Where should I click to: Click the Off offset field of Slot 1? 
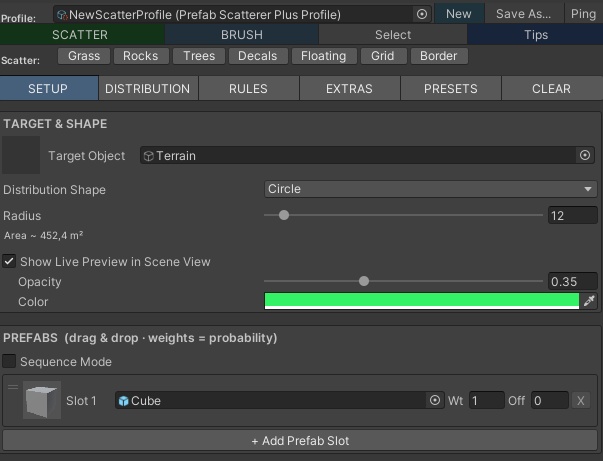[550, 401]
